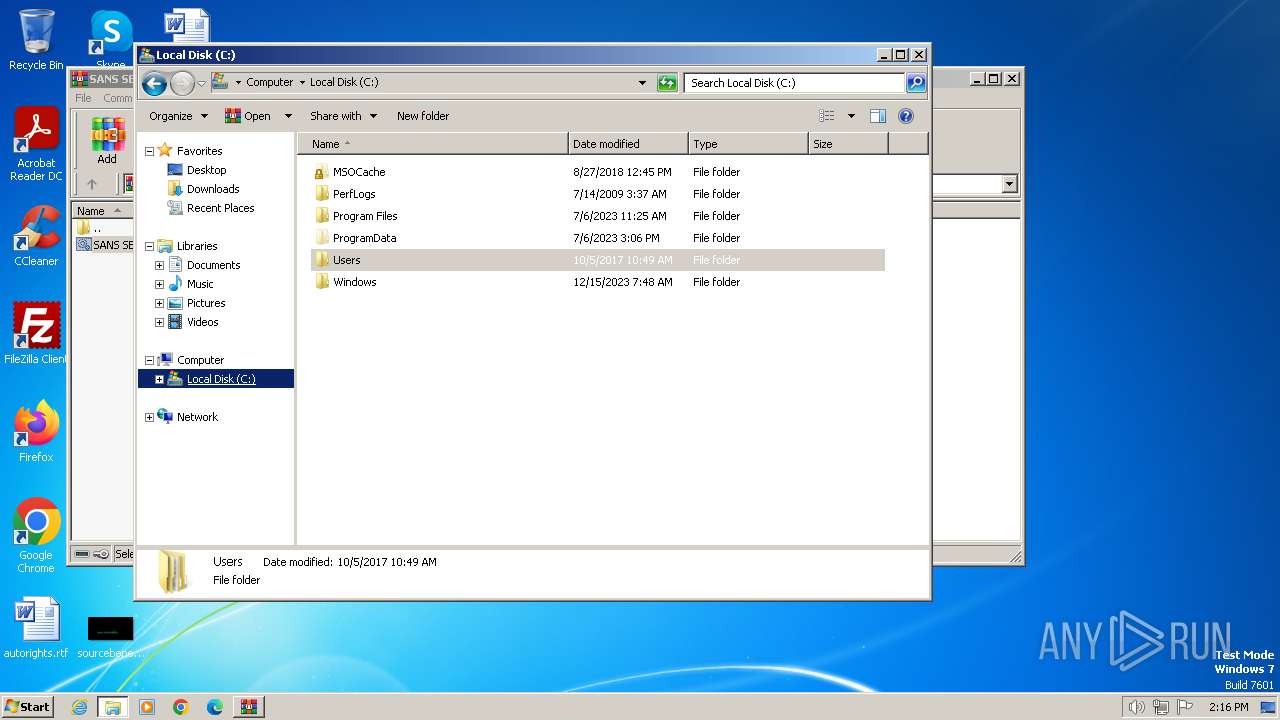
Task: Collapse the Favorites tree group
Action: (x=149, y=151)
